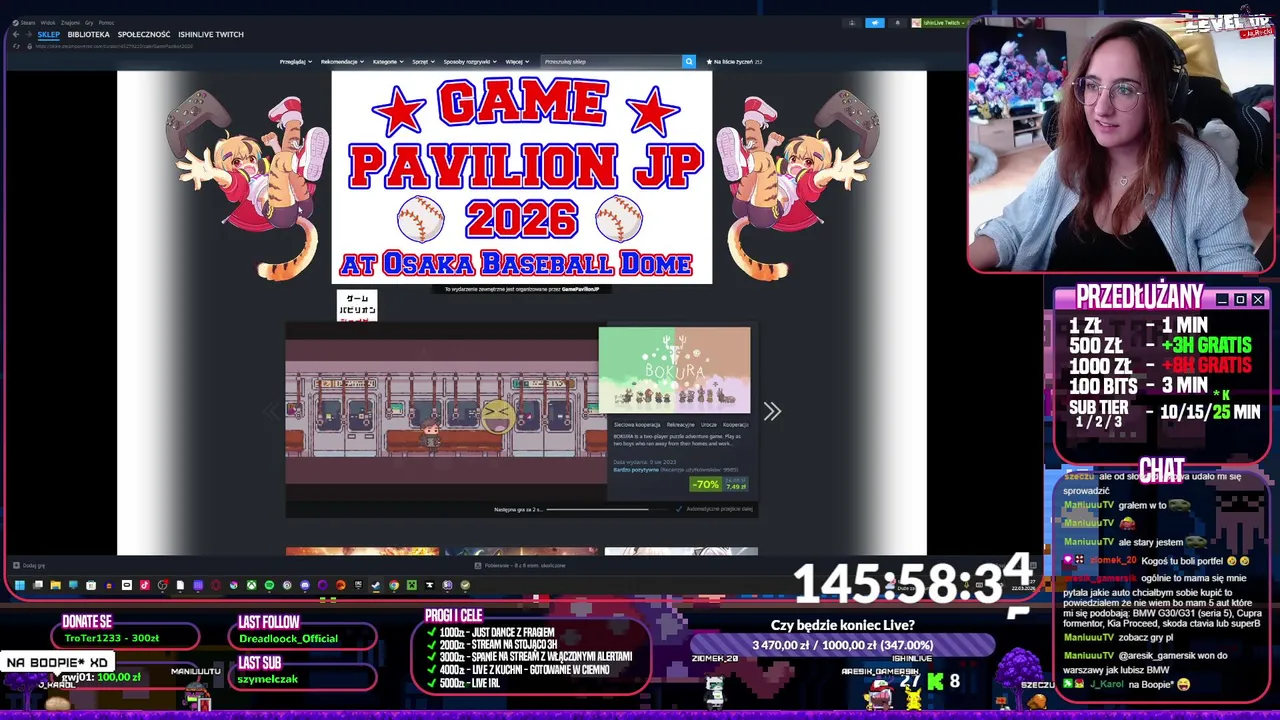Expand the Więcej dropdown
Screen dimensions: 1280x720
pyautogui.click(x=517, y=62)
